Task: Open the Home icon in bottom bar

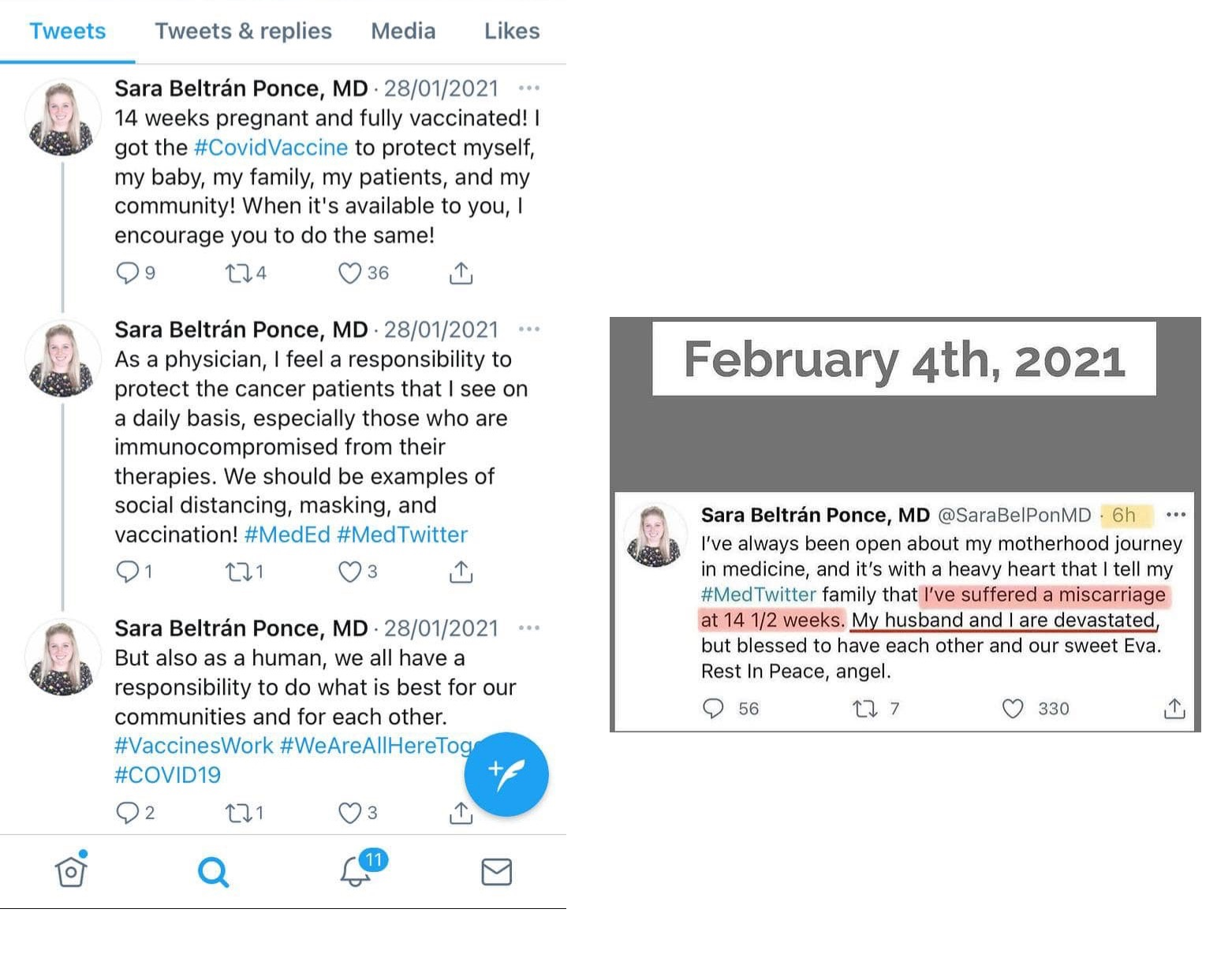Action: click(71, 870)
